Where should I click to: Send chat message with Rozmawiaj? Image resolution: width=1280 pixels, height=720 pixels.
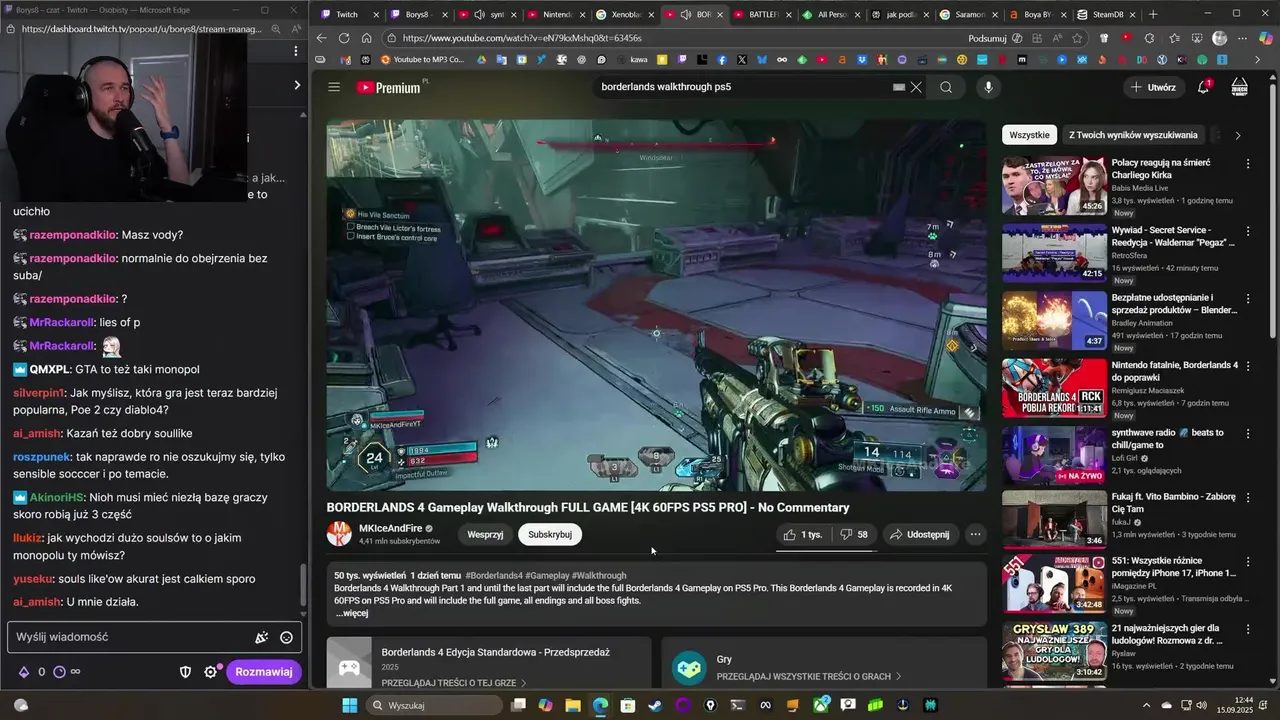[264, 672]
